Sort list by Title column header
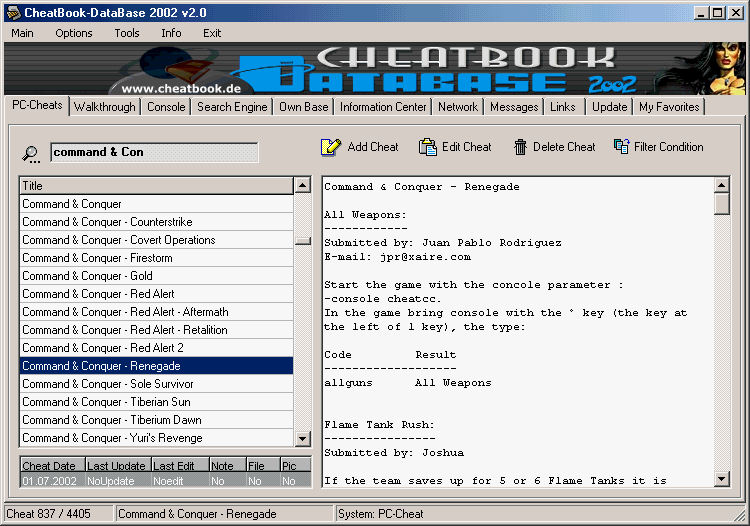The height and width of the screenshot is (526, 750). 156,186
